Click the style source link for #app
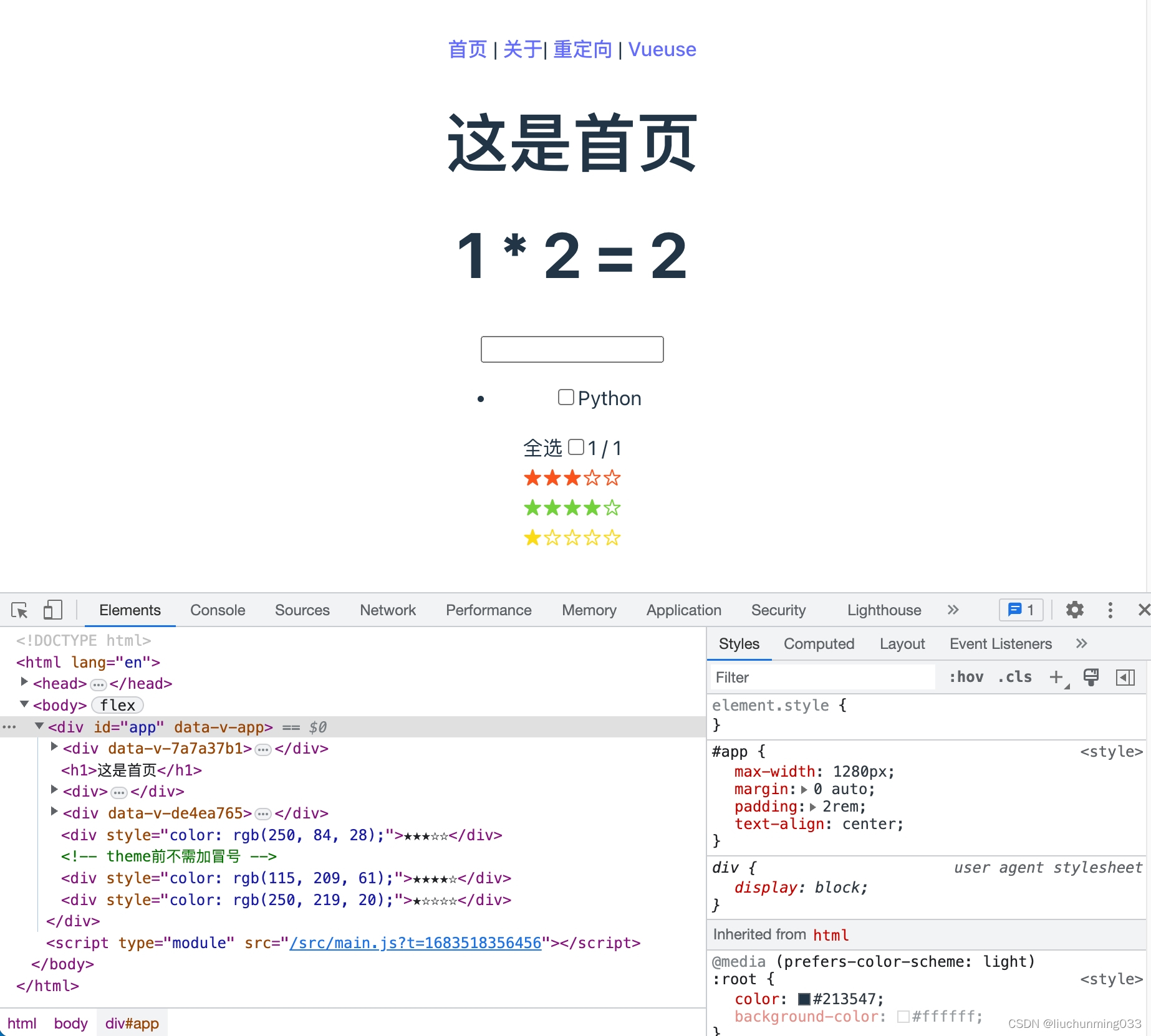The image size is (1151, 1036). click(x=1111, y=751)
